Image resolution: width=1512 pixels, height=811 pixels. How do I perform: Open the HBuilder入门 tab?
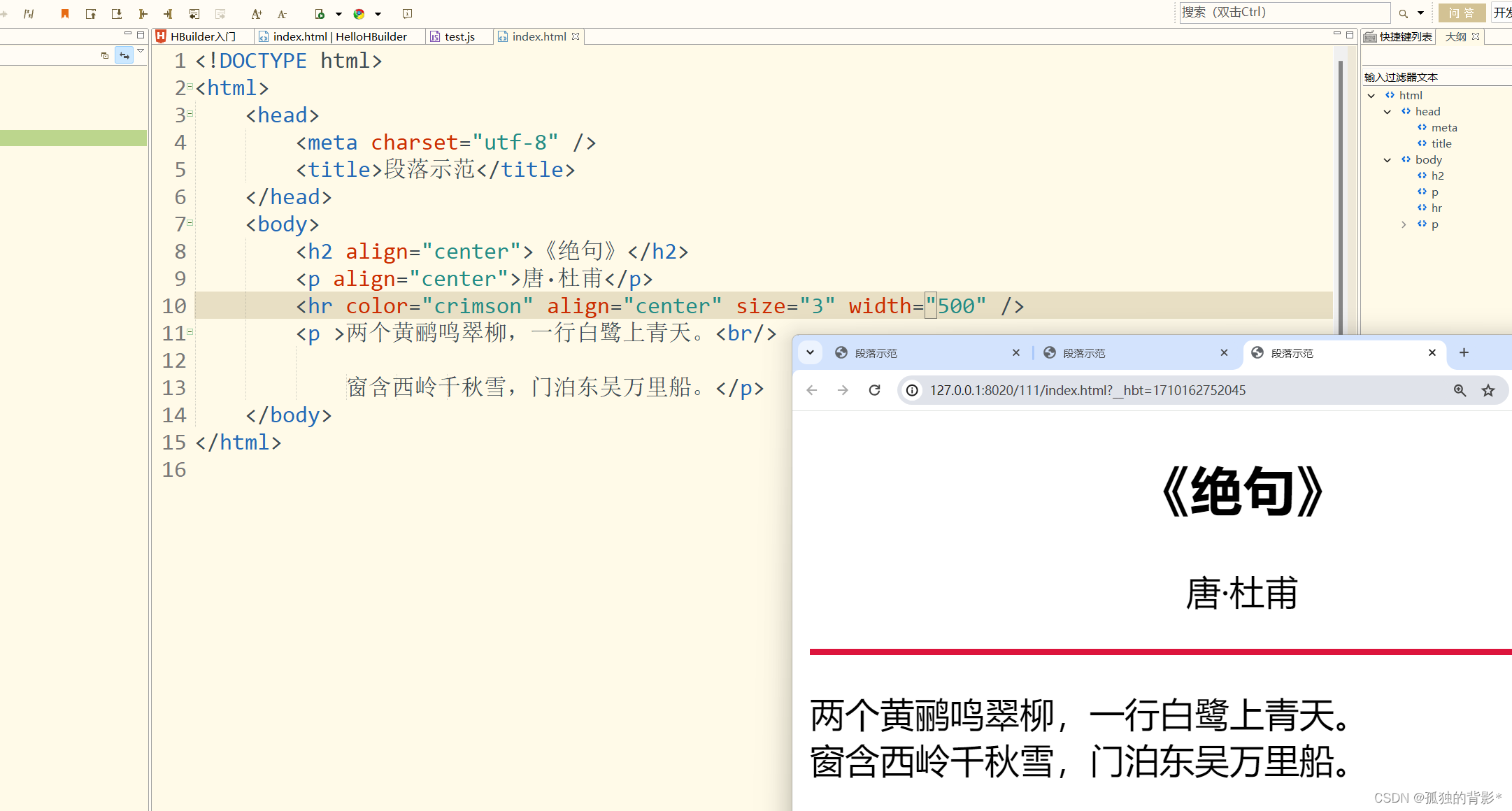pos(202,36)
